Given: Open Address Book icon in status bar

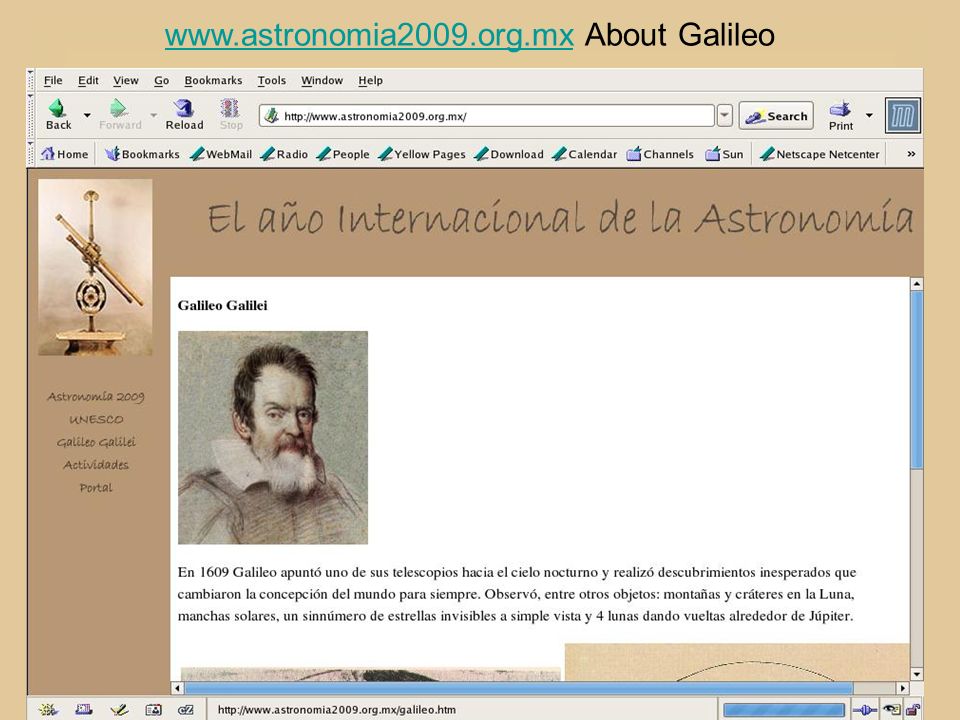Looking at the screenshot, I should [153, 710].
